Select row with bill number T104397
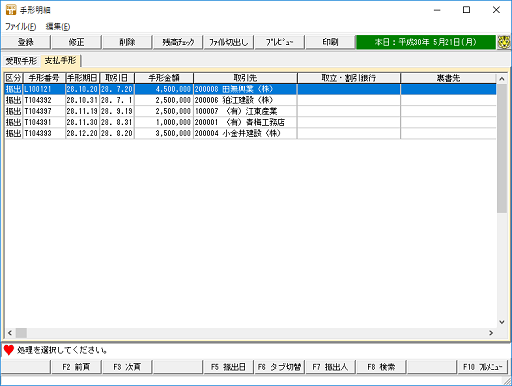The width and height of the screenshot is (512, 386). [250, 111]
